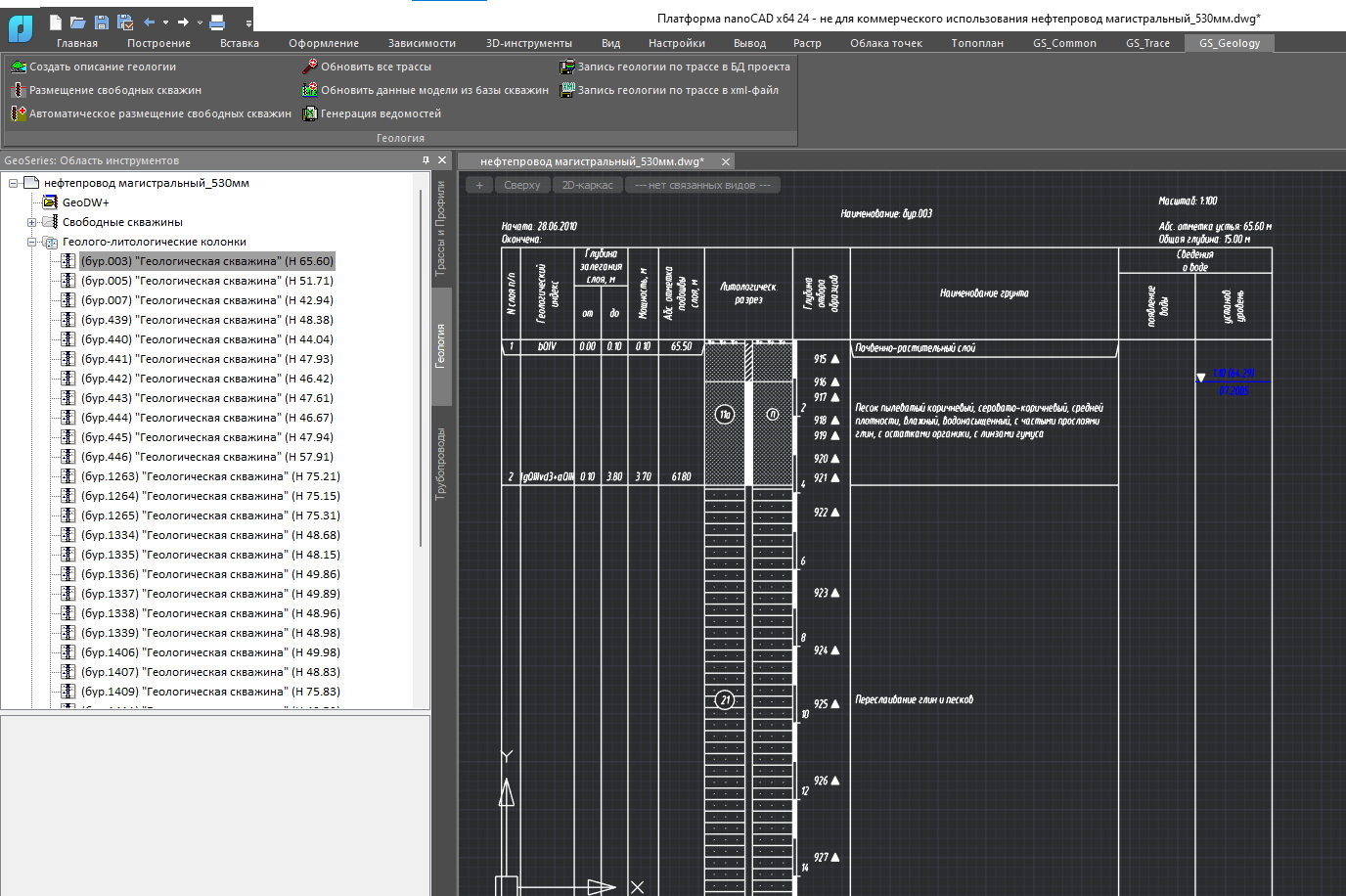Open the undo history dropdown arrow
The height and width of the screenshot is (896, 1346).
click(x=165, y=22)
